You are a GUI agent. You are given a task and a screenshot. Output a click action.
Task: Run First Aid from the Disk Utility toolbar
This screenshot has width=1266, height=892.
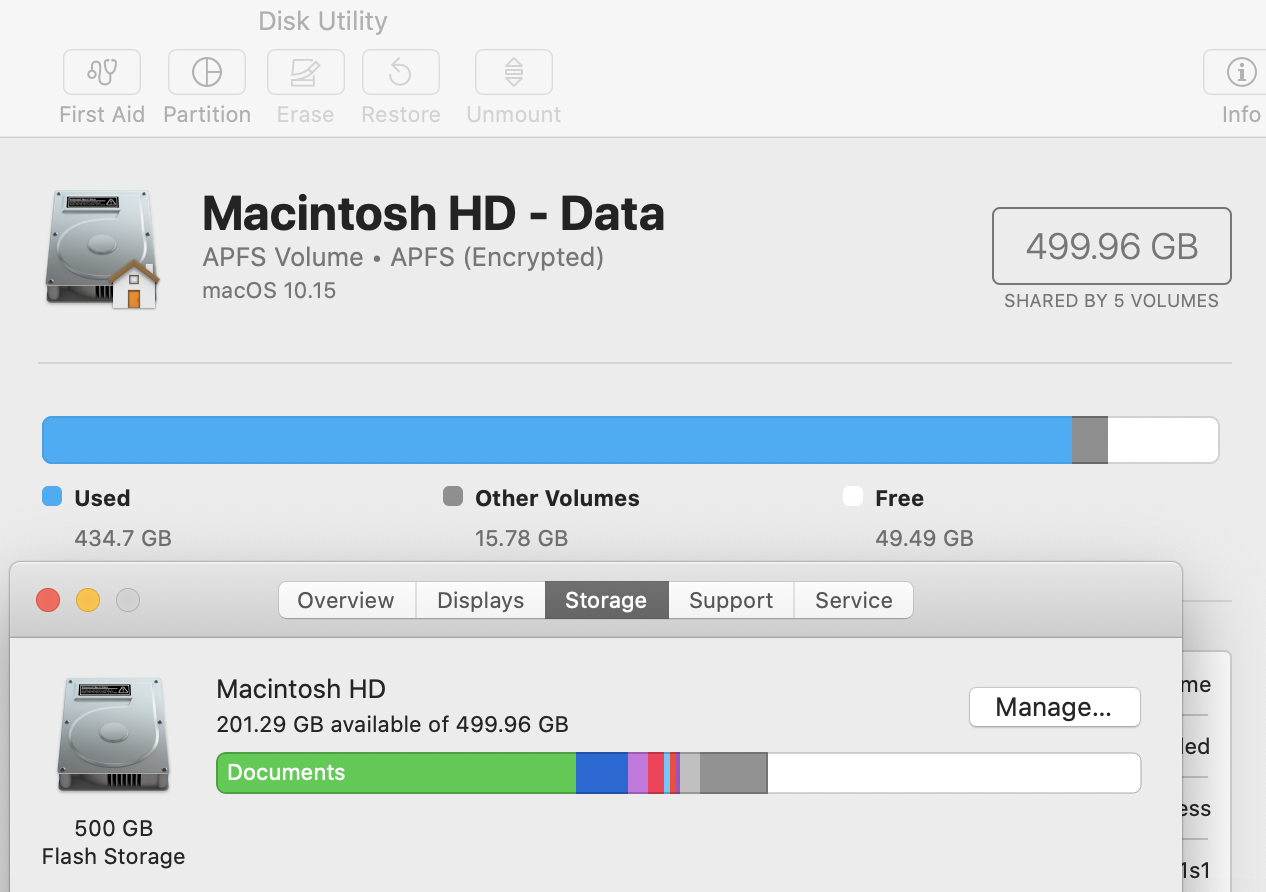click(102, 72)
